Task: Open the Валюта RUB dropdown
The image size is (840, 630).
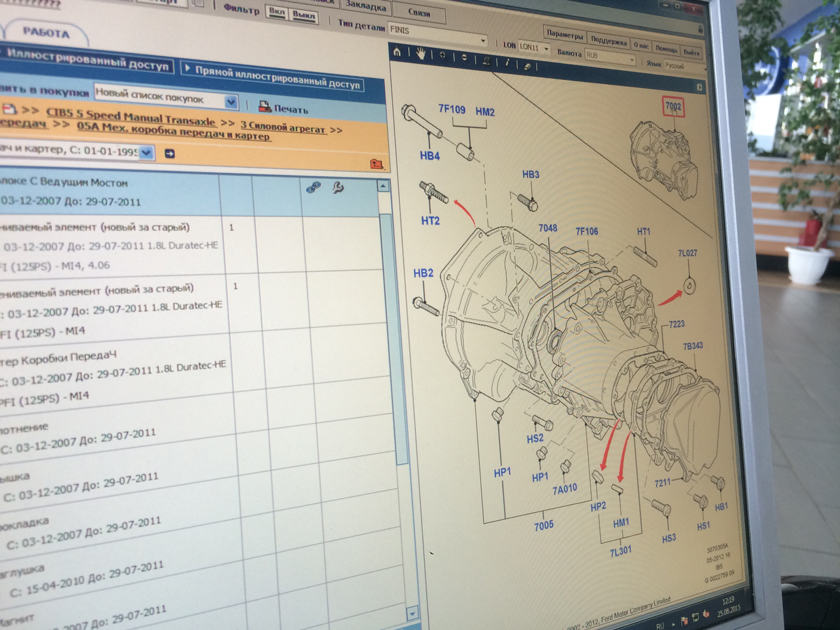Action: [x=610, y=56]
